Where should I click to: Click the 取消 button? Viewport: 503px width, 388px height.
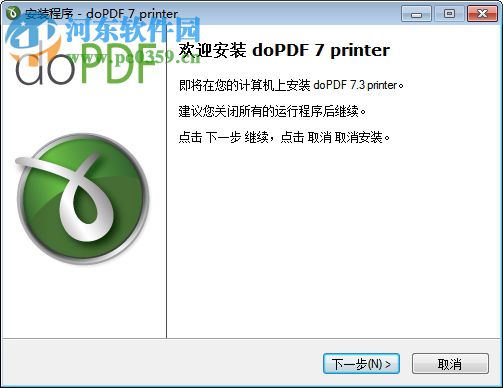tap(450, 364)
